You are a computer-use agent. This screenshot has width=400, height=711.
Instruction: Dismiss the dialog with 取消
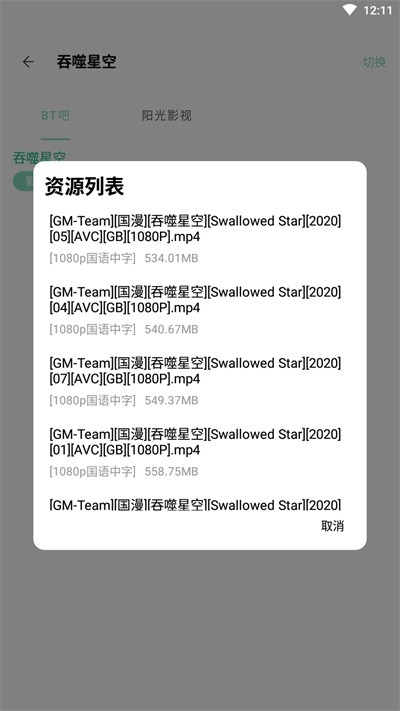(332, 526)
